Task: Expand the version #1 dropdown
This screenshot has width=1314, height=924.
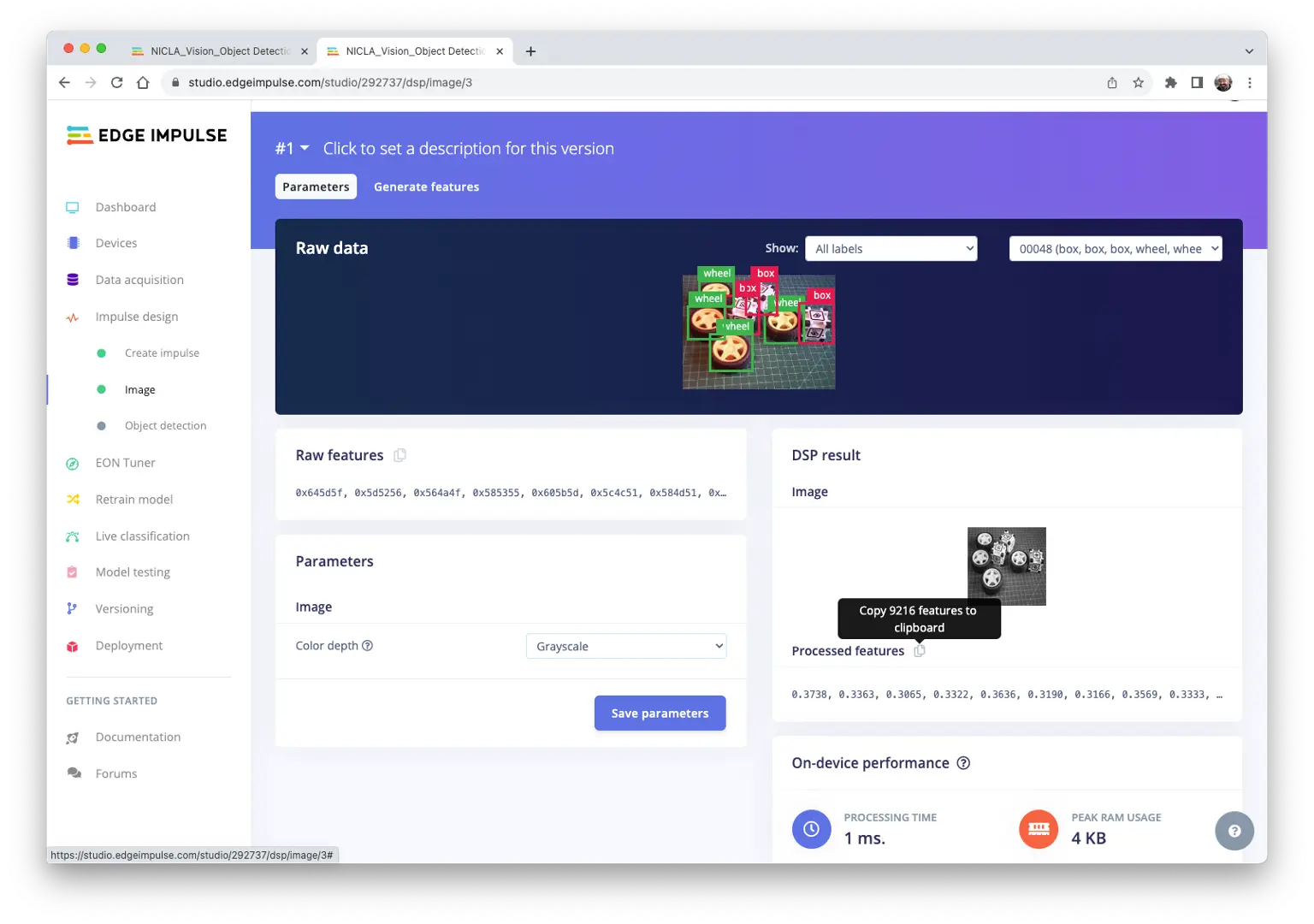Action: click(292, 149)
